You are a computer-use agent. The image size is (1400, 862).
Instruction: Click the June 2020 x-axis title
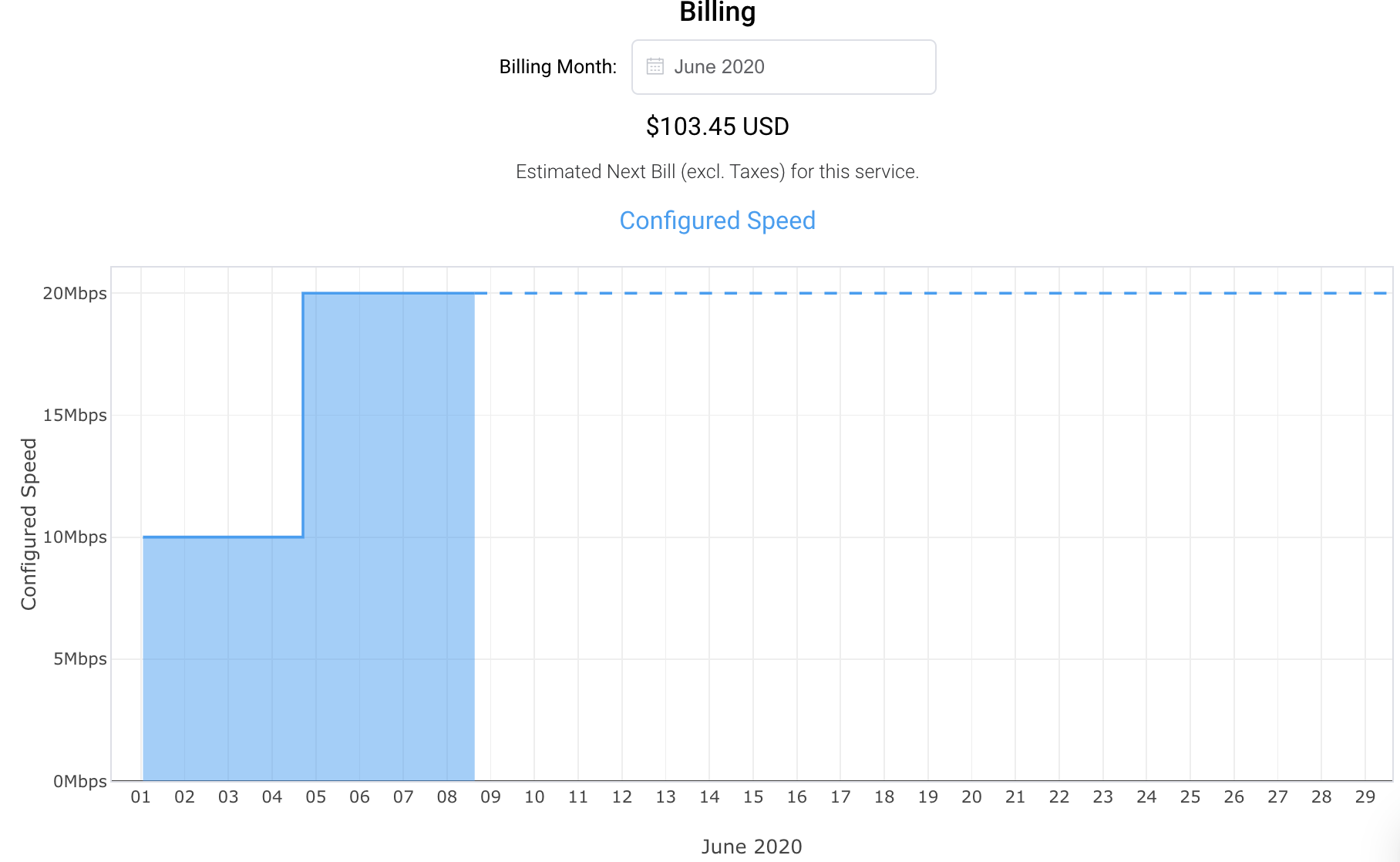[750, 846]
